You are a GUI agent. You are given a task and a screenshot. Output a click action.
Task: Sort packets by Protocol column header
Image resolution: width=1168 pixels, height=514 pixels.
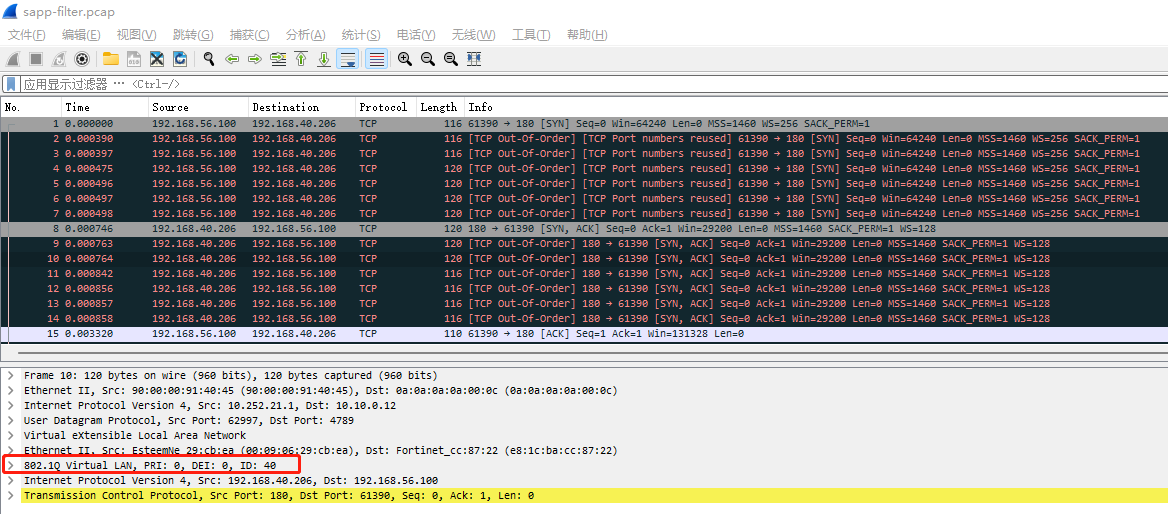(383, 107)
